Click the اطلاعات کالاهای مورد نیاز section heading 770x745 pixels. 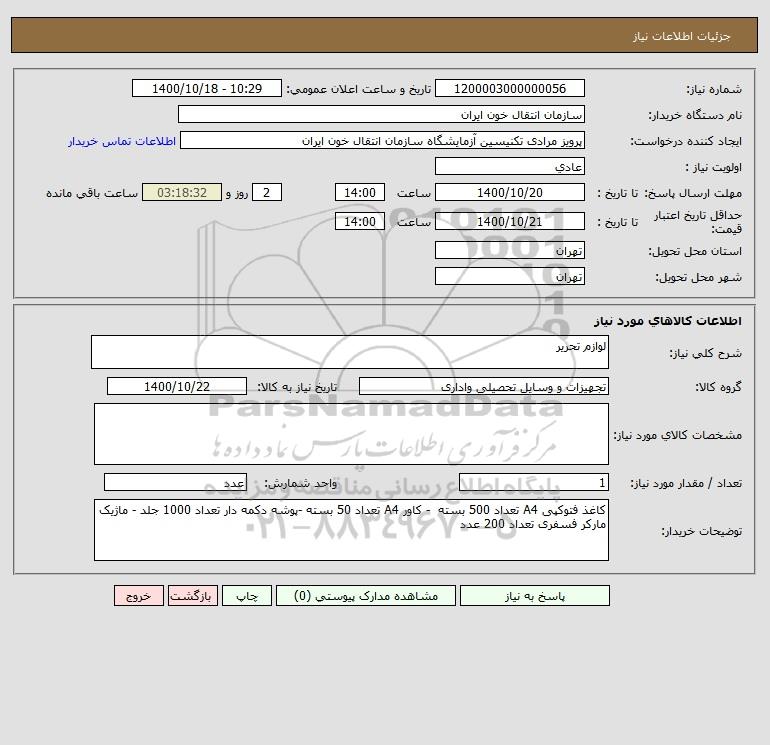tap(667, 321)
